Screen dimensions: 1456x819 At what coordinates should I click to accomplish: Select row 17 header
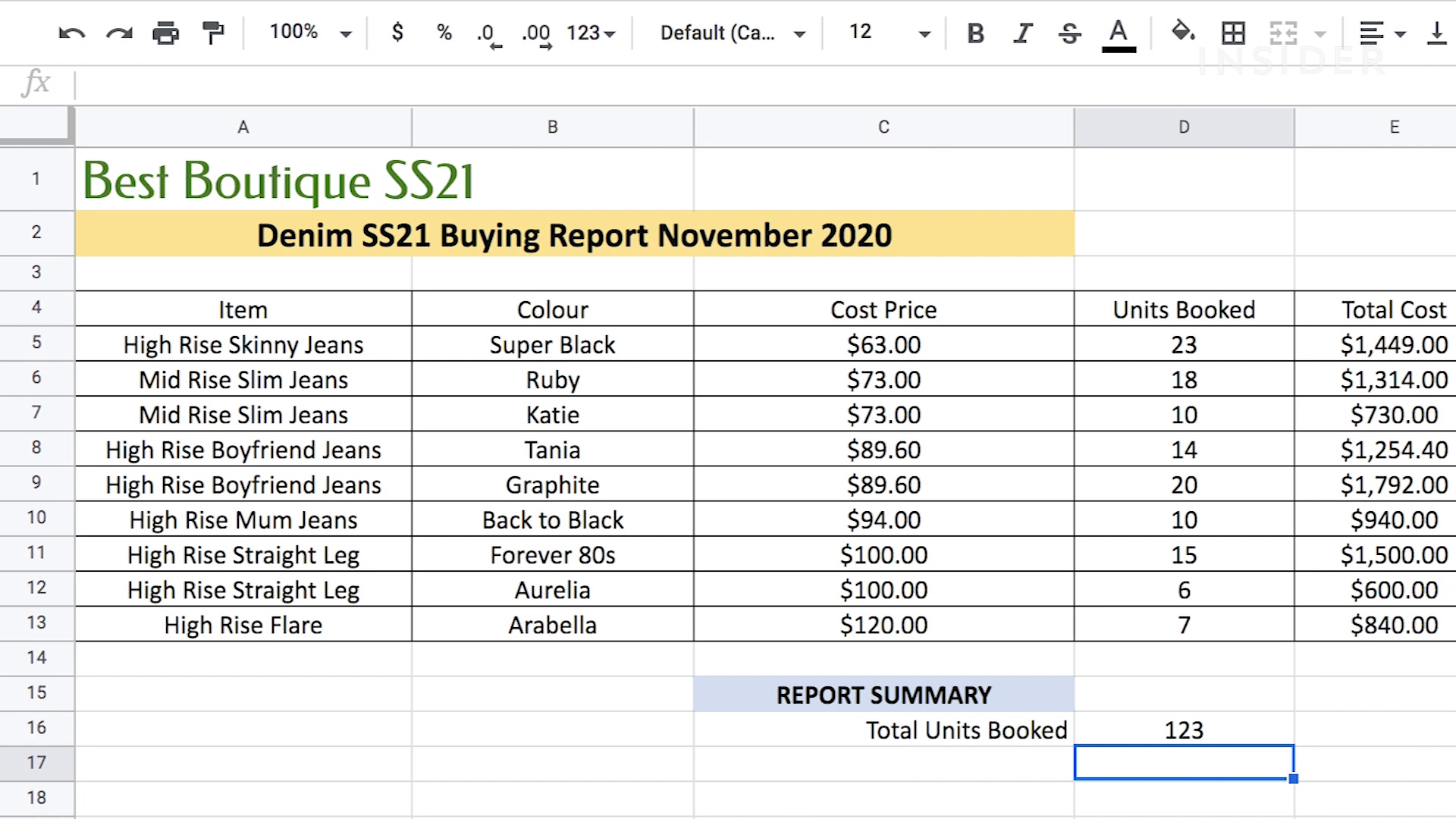[x=36, y=762]
